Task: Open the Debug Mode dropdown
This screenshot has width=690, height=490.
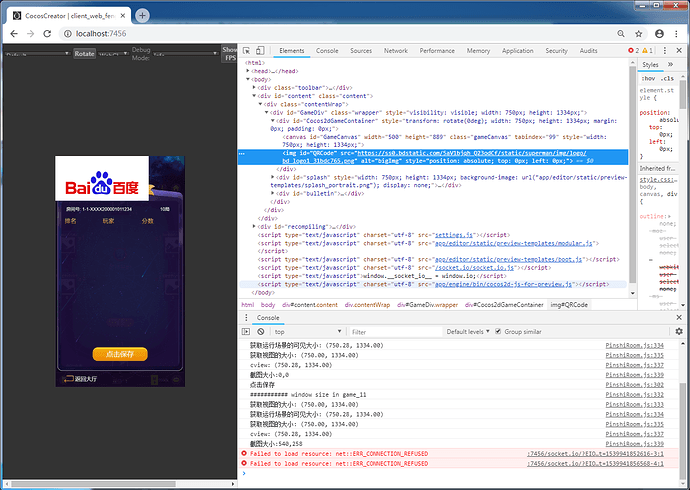Action: [x=185, y=54]
